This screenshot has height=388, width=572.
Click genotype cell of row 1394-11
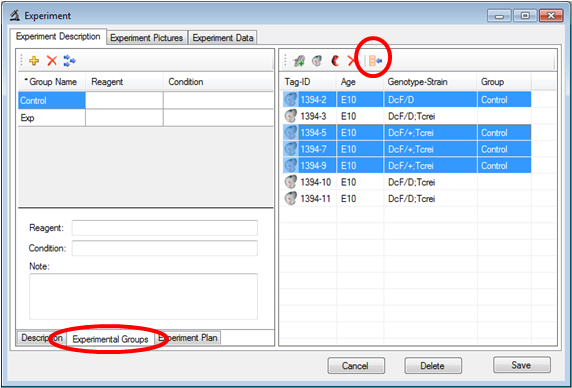[430, 199]
